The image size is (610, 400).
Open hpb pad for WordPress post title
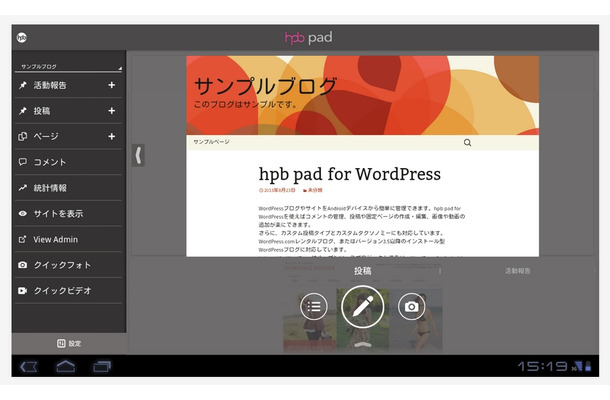(350, 174)
